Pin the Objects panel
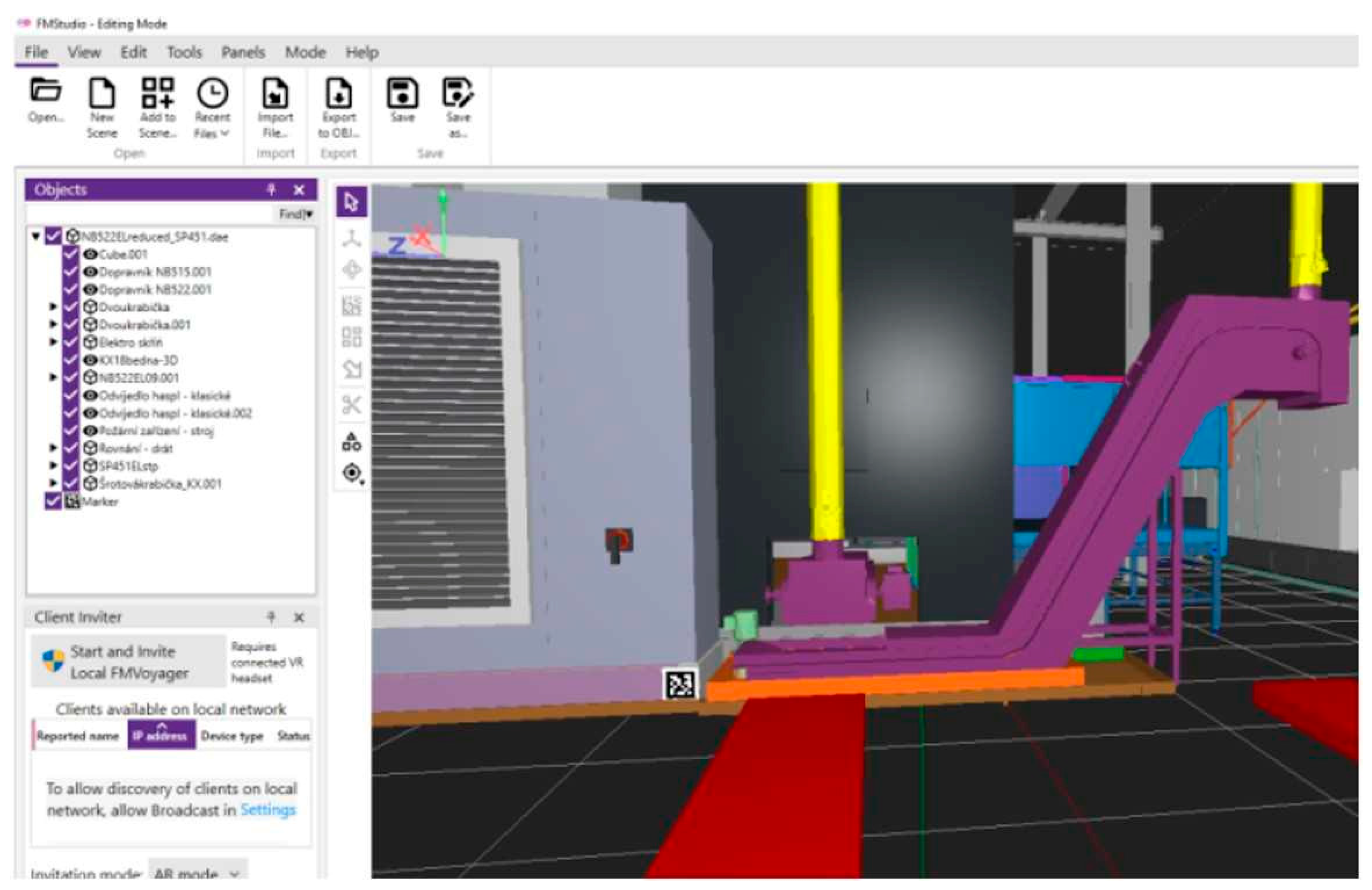Image resolution: width=1372 pixels, height=890 pixels. pos(272,190)
